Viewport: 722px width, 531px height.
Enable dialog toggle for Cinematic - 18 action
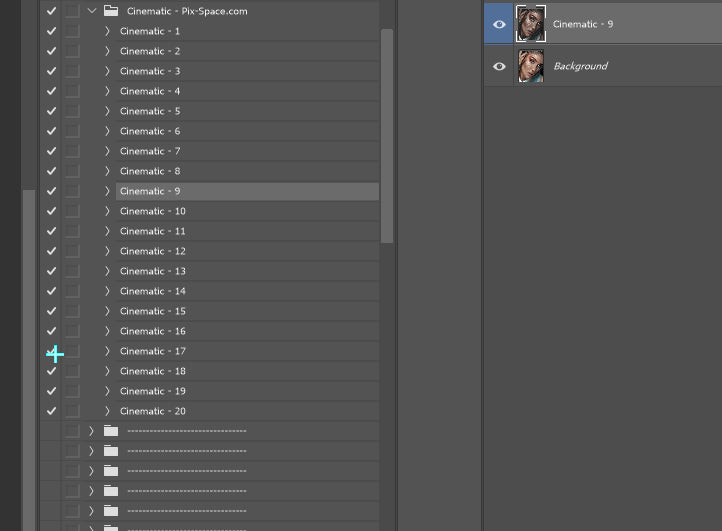[72, 371]
